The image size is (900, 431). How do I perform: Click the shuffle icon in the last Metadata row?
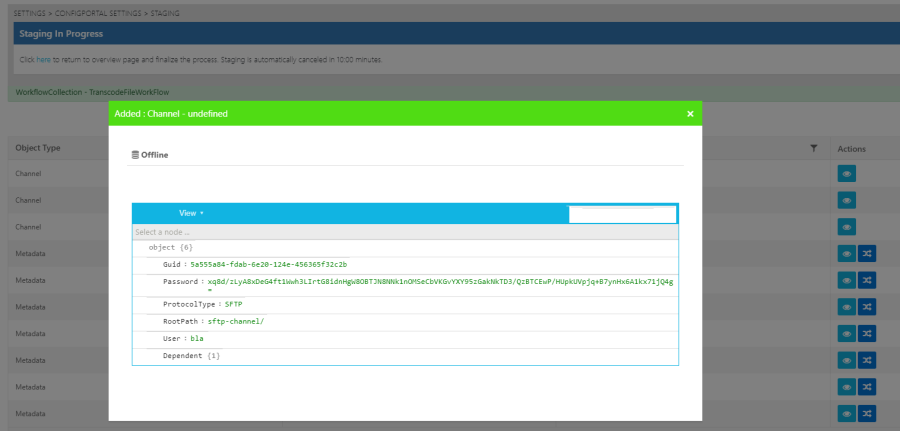(x=868, y=413)
